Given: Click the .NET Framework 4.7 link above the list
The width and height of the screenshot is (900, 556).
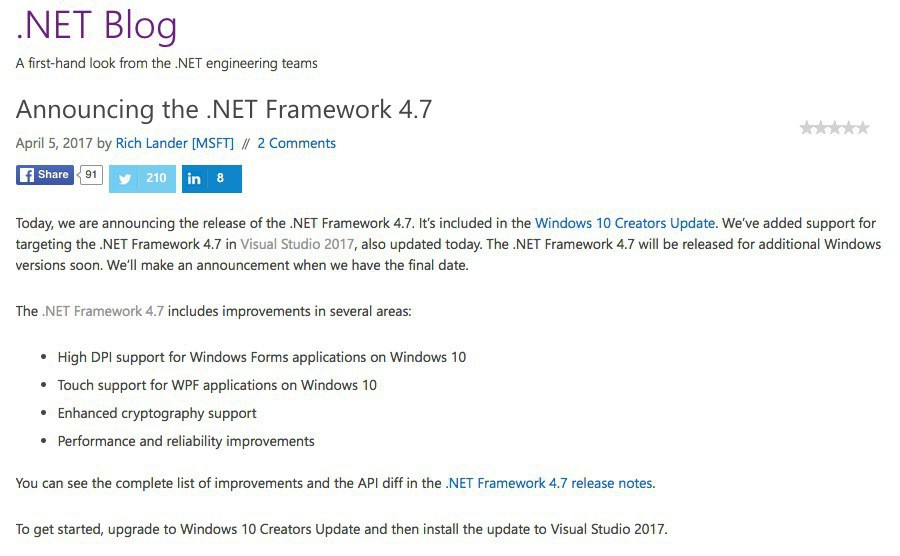Looking at the screenshot, I should [x=103, y=311].
